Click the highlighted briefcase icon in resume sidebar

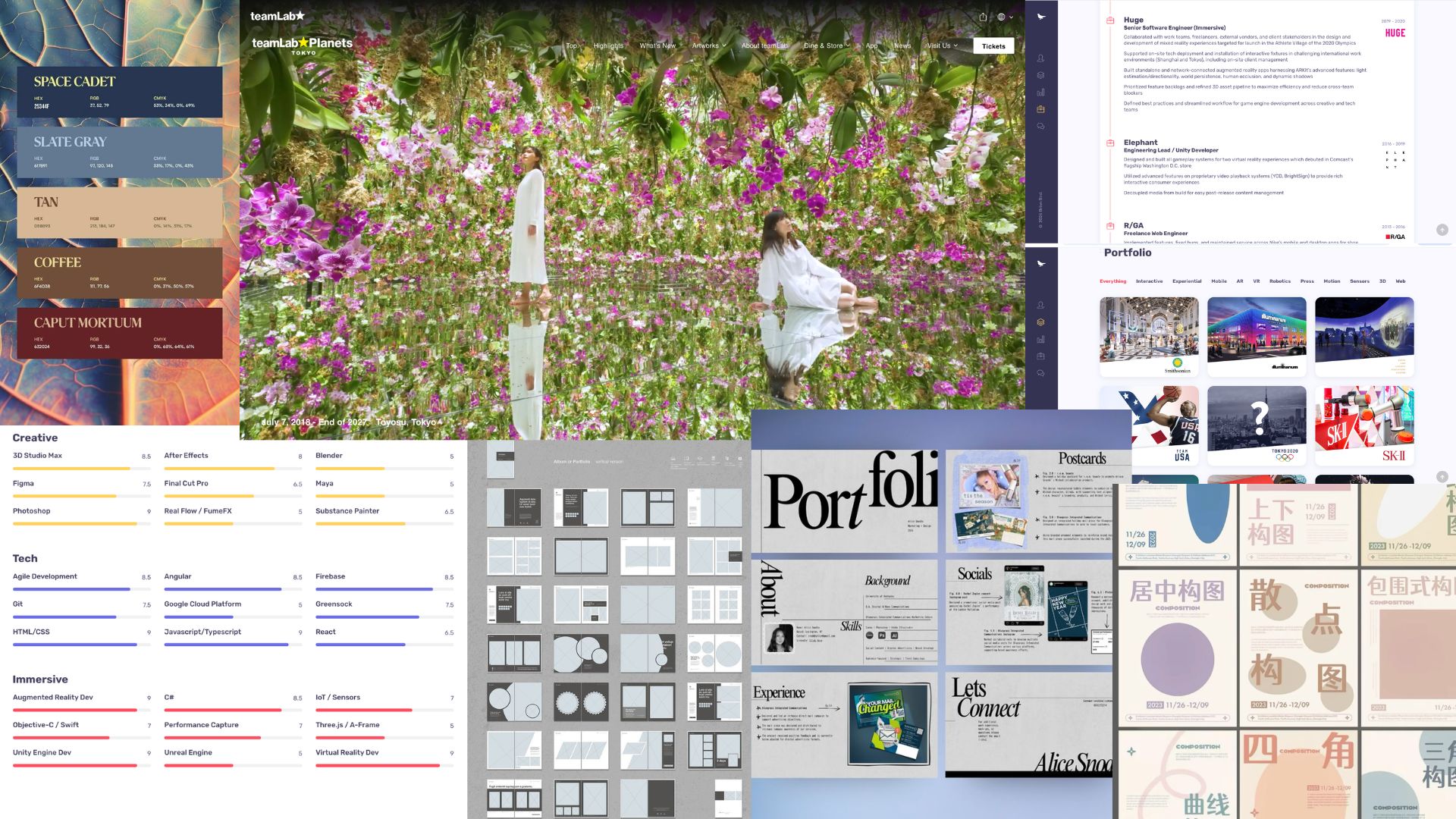1040,109
